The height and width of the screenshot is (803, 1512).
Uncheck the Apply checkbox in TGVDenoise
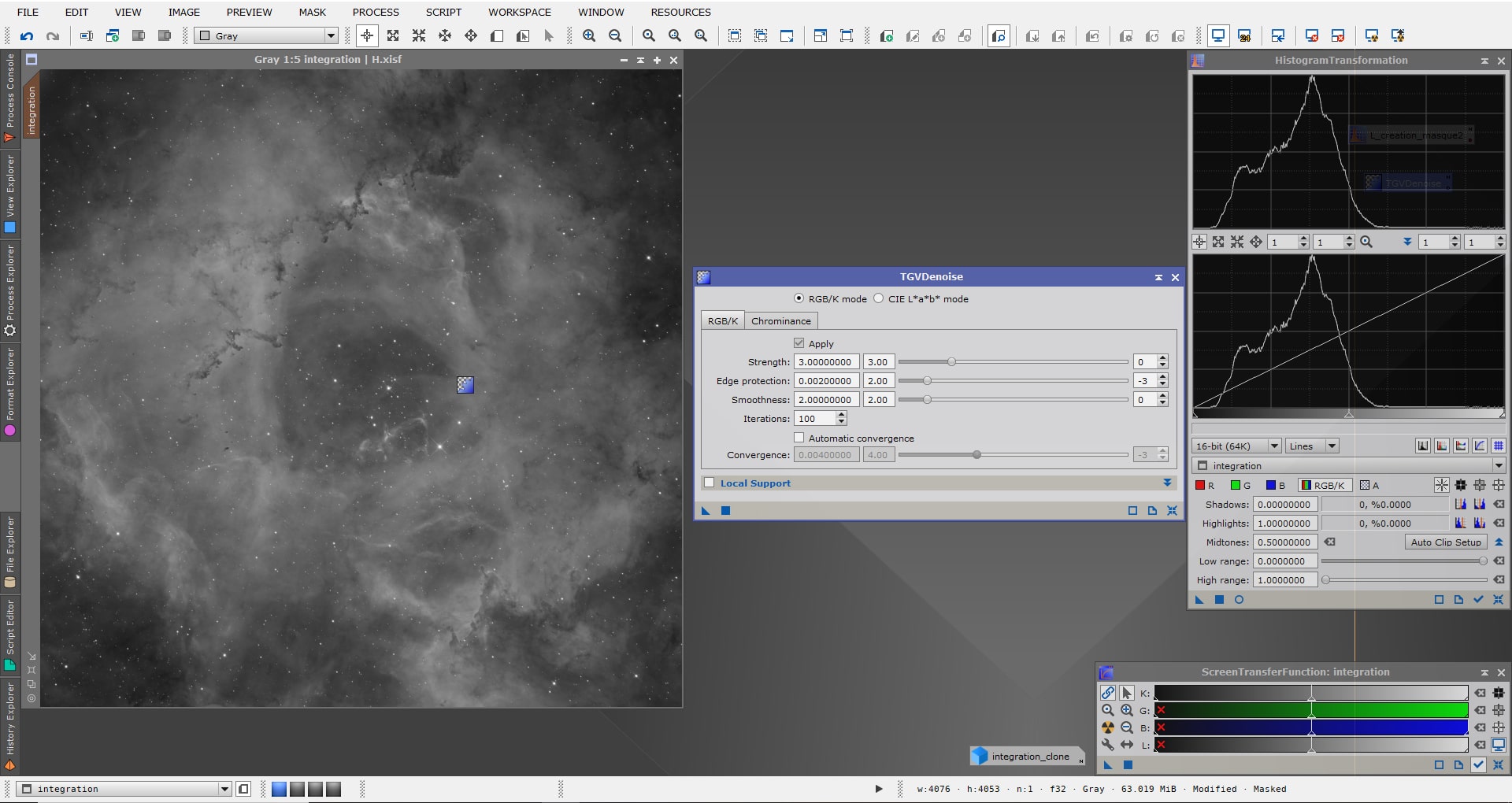point(799,343)
